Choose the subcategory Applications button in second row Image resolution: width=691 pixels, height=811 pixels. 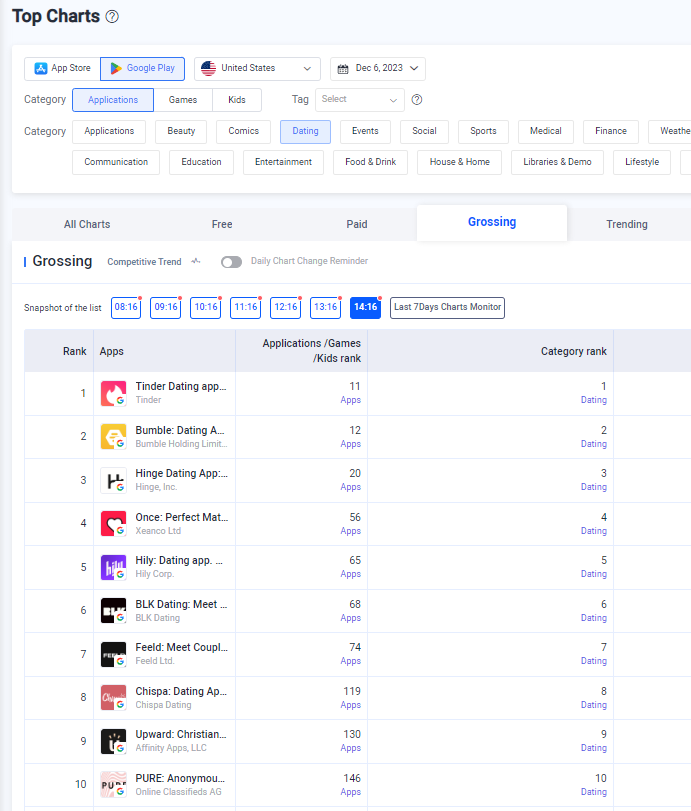[x=109, y=131]
